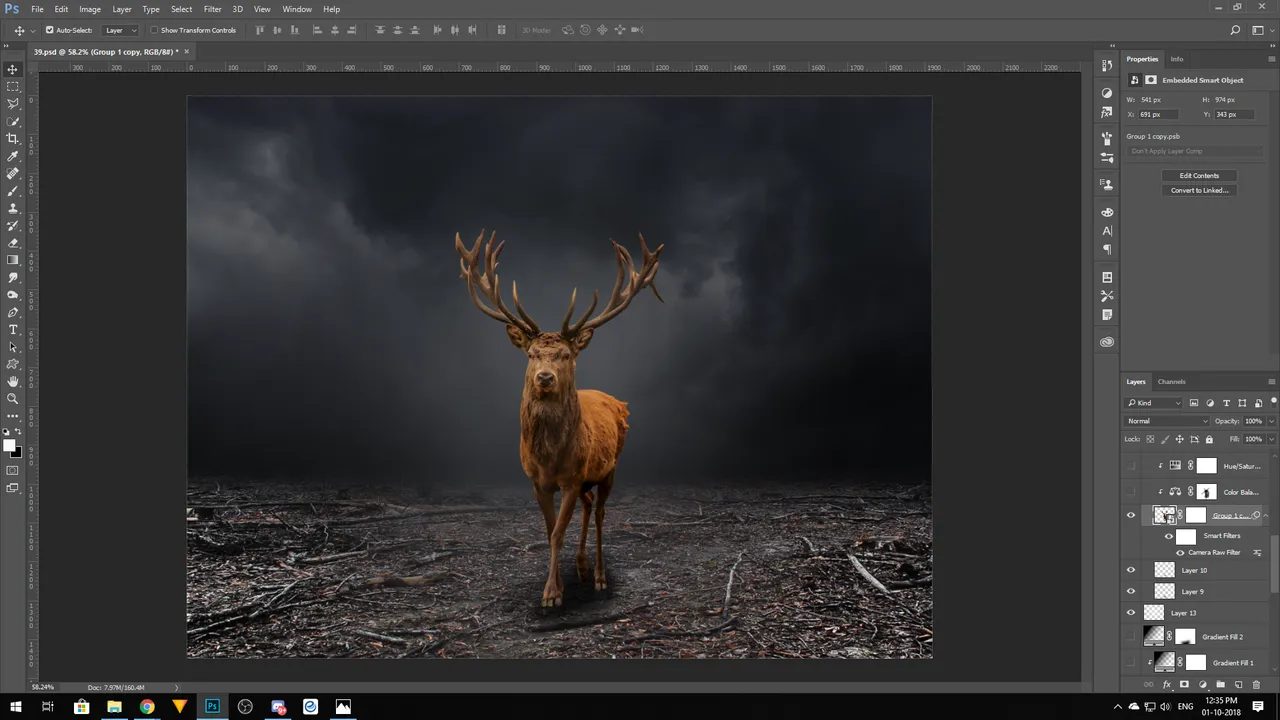
Task: Click Convert to Linked button
Action: click(x=1199, y=190)
